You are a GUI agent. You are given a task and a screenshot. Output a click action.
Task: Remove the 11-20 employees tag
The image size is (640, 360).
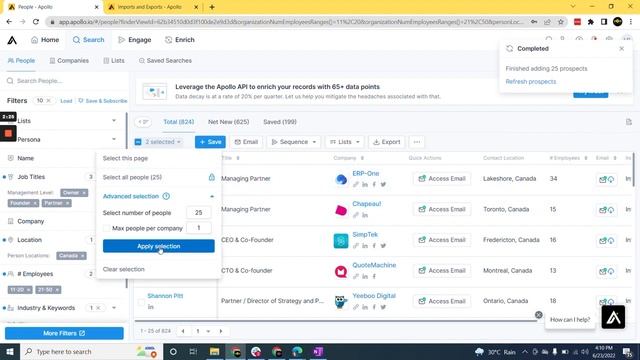[29, 290]
